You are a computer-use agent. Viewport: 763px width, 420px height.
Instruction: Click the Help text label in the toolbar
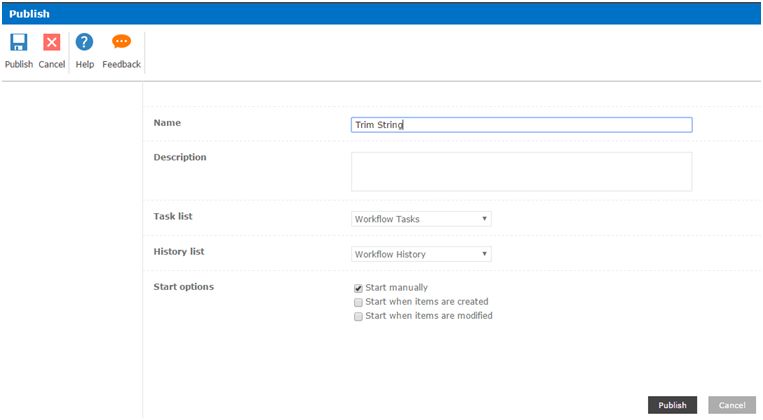[x=85, y=65]
